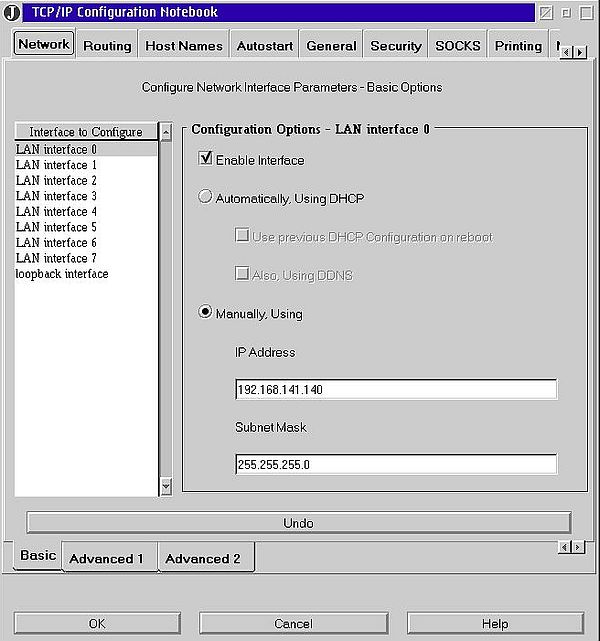The height and width of the screenshot is (641, 600).
Task: Select loopback interface in the list
Action: coord(62,274)
